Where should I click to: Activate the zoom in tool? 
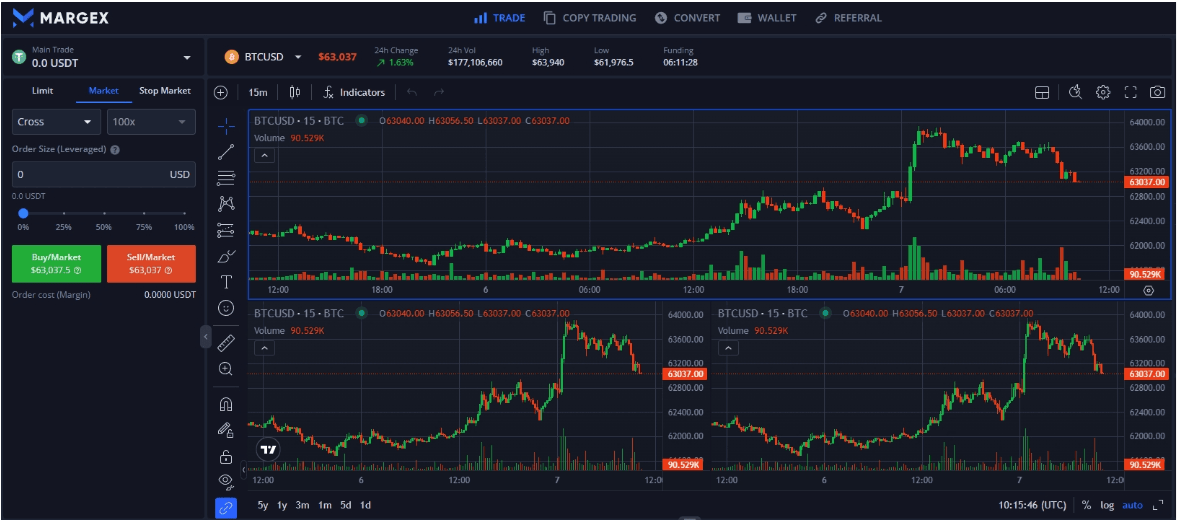click(226, 369)
